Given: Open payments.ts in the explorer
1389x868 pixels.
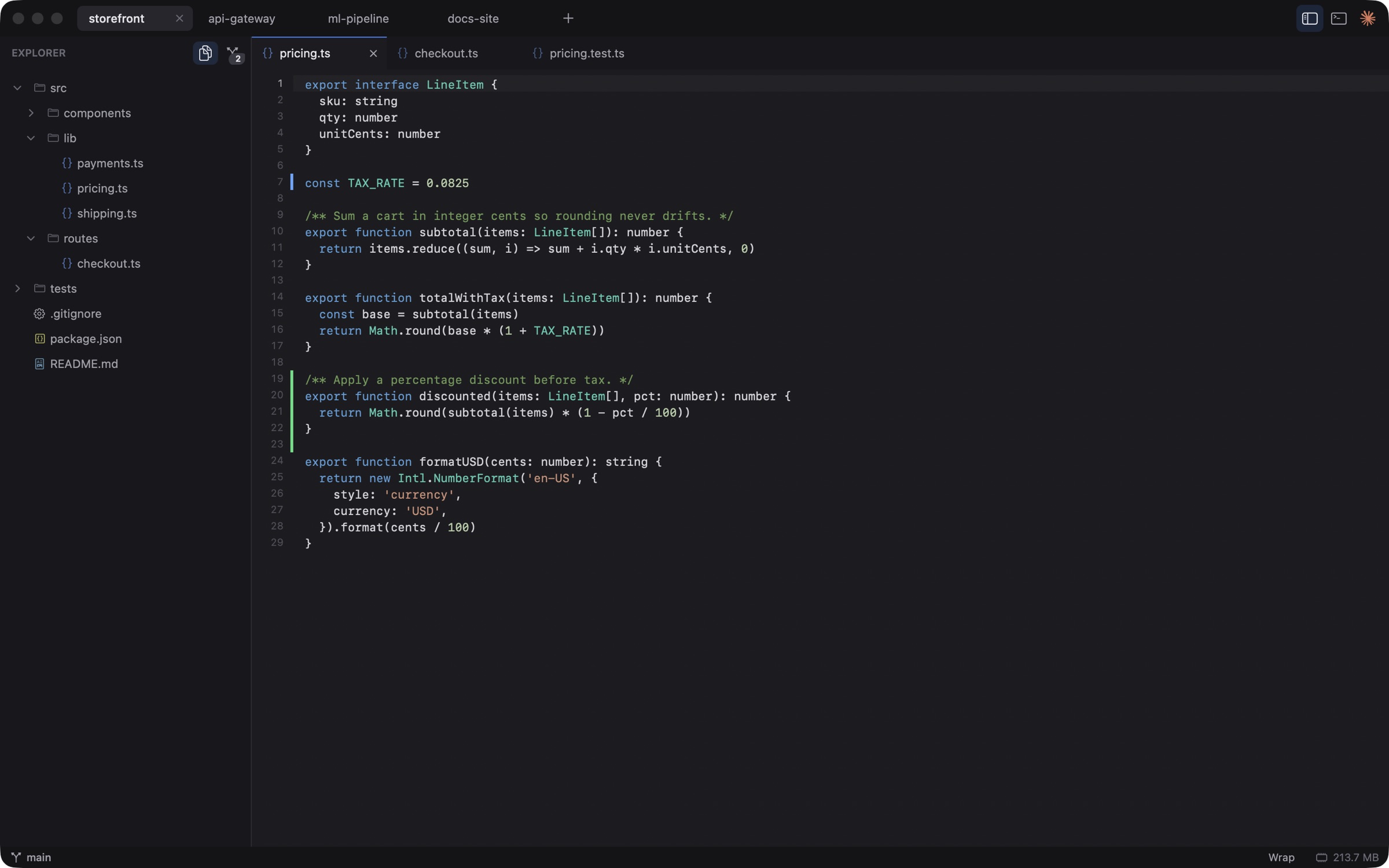Looking at the screenshot, I should 110,163.
